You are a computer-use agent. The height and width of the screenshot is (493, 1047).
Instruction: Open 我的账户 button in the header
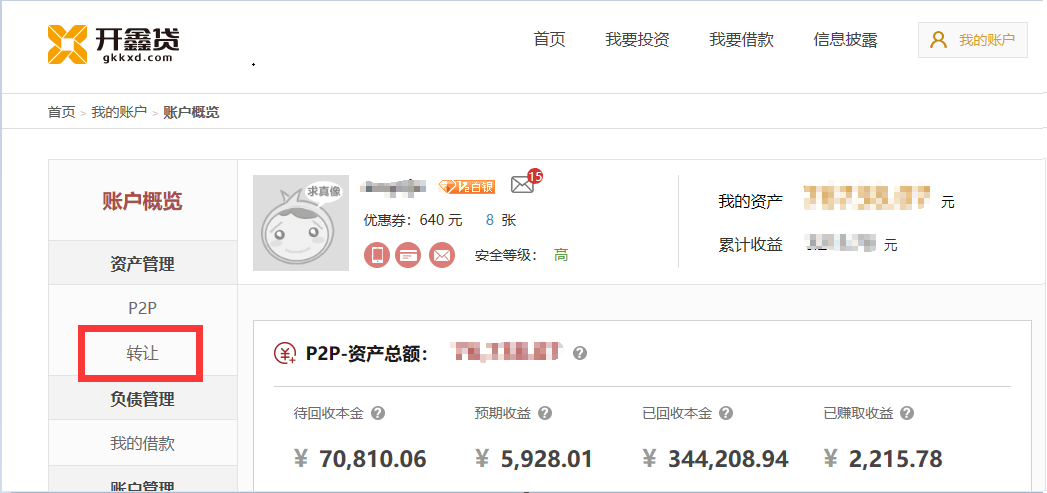point(972,40)
